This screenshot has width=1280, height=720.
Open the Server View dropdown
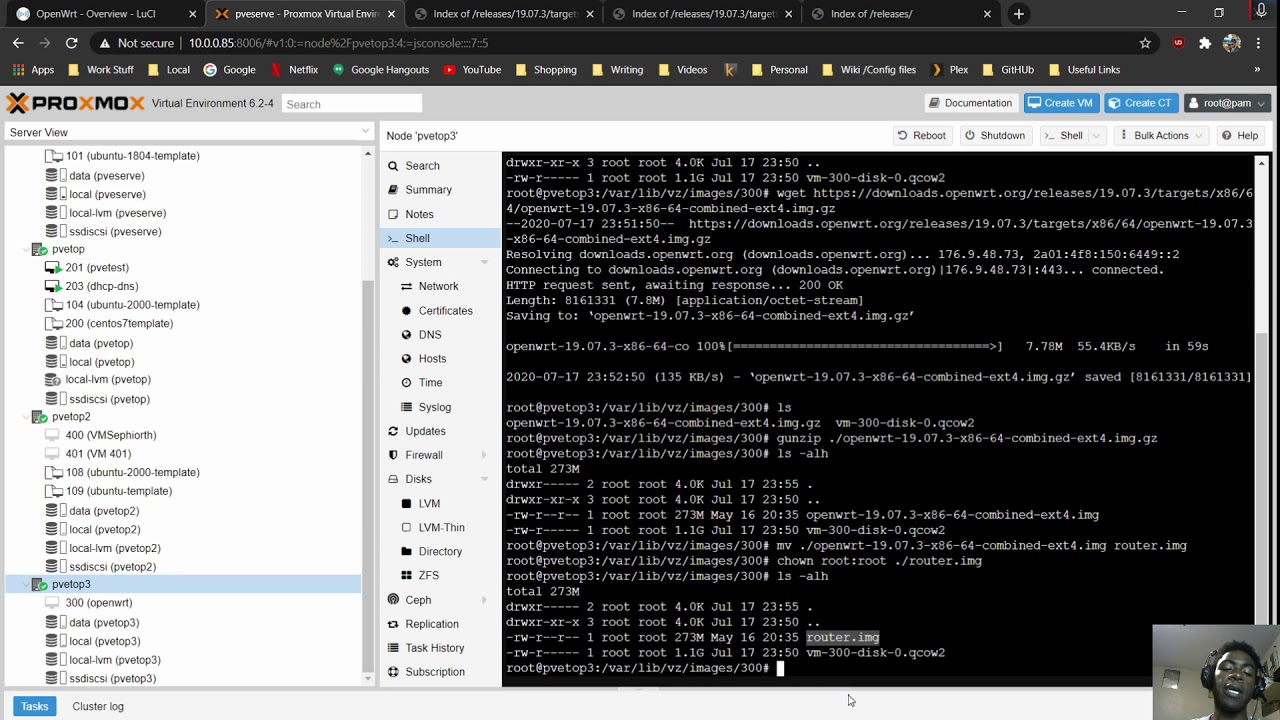tap(187, 132)
